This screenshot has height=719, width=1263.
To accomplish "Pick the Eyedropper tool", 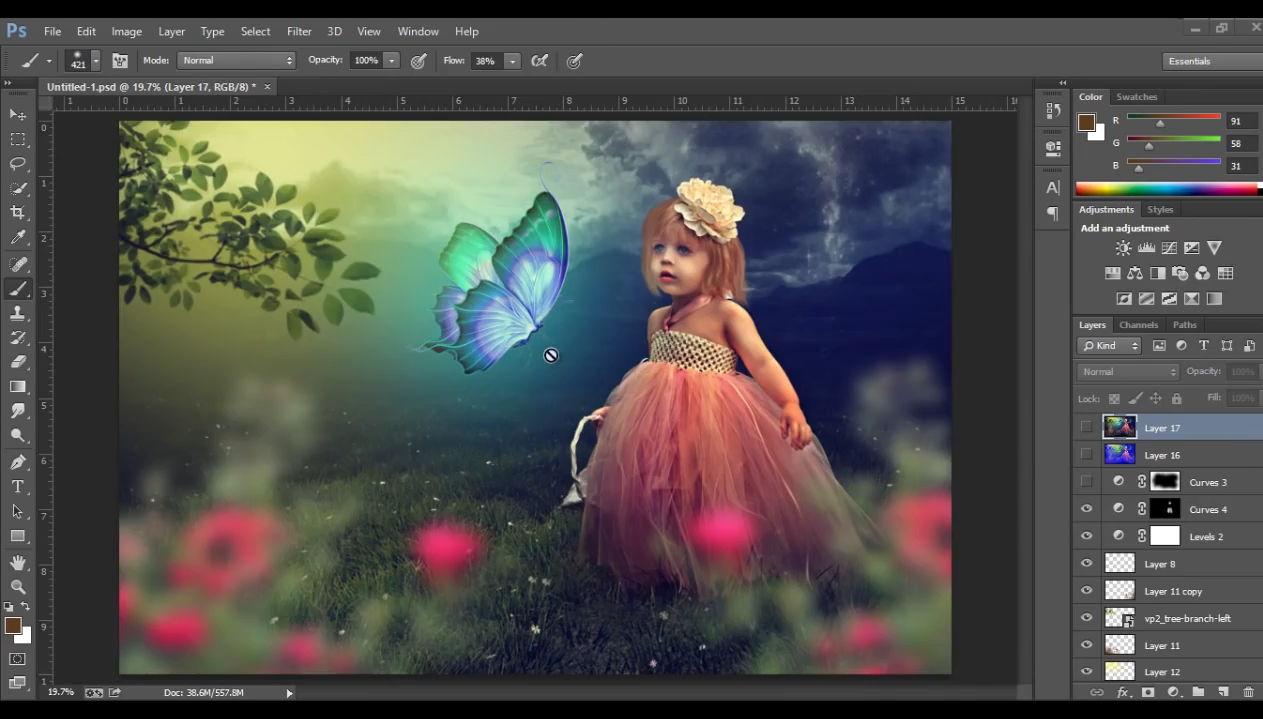I will click(18, 238).
